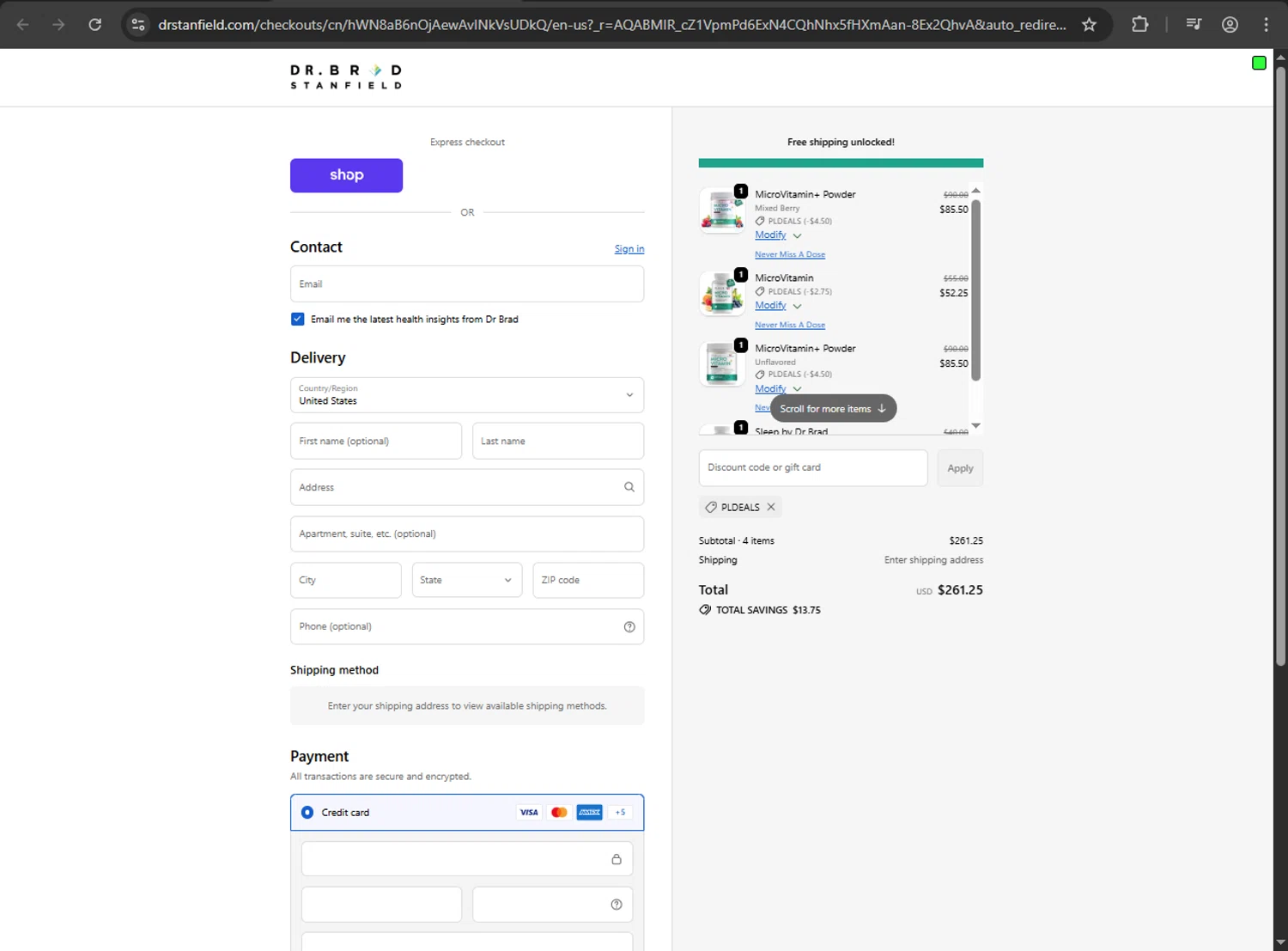Click the green extension indicator square

tap(1259, 63)
